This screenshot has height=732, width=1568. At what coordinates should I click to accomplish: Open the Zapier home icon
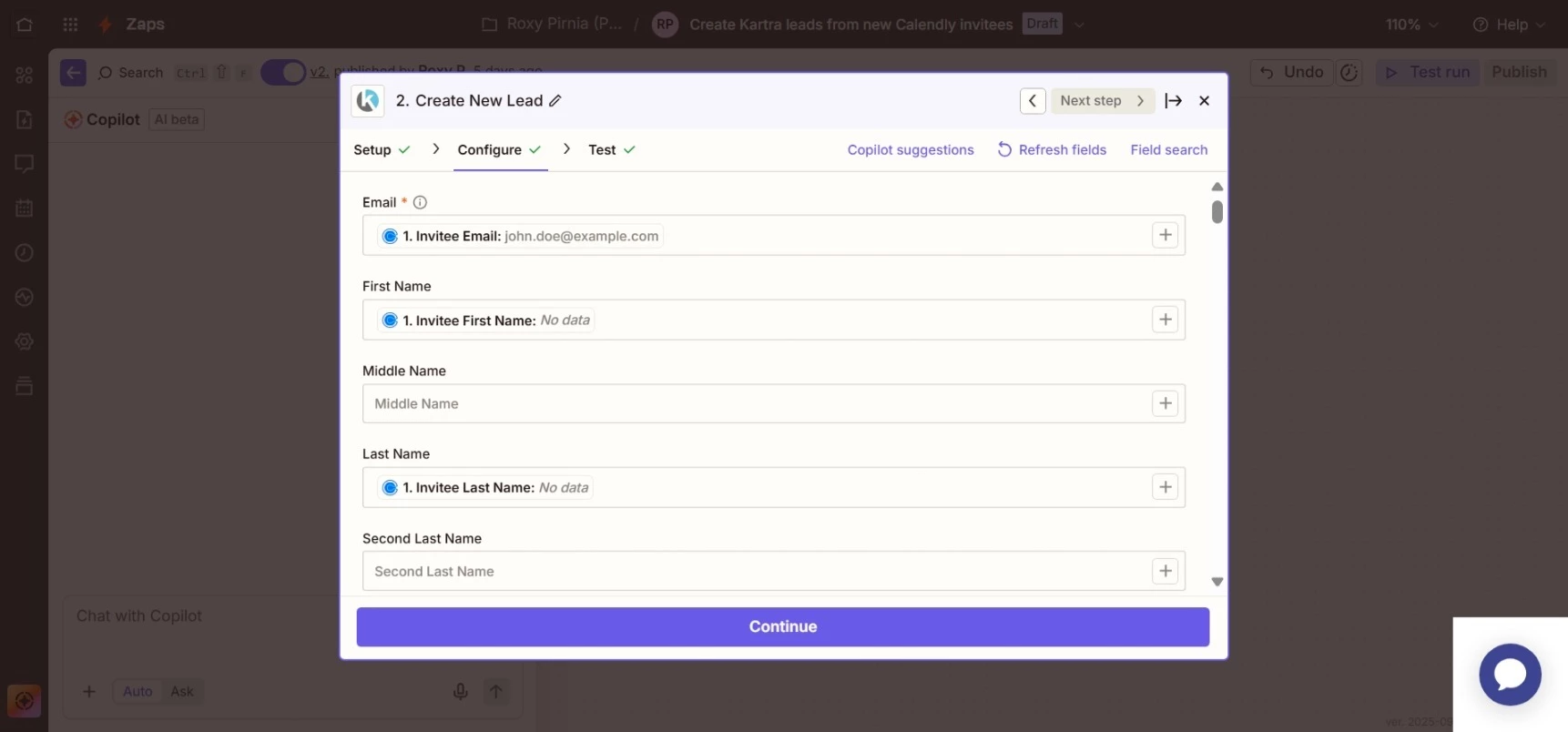click(25, 25)
